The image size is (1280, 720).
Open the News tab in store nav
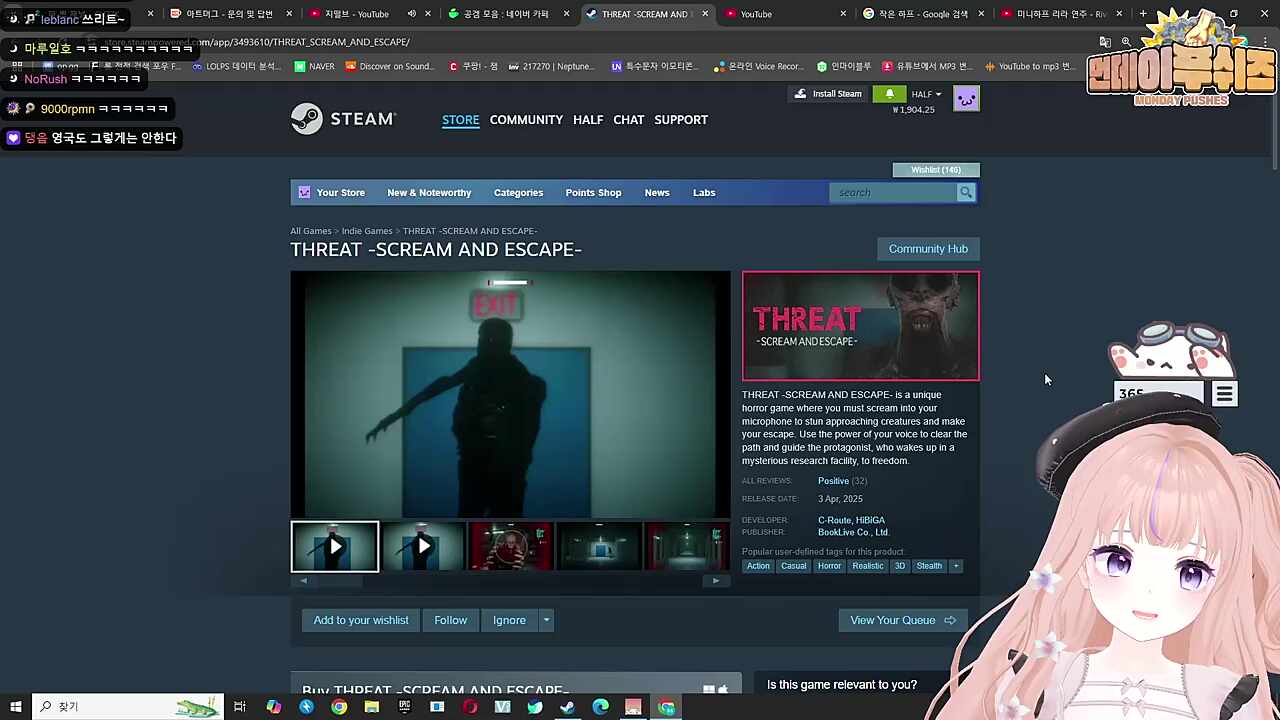pyautogui.click(x=657, y=192)
